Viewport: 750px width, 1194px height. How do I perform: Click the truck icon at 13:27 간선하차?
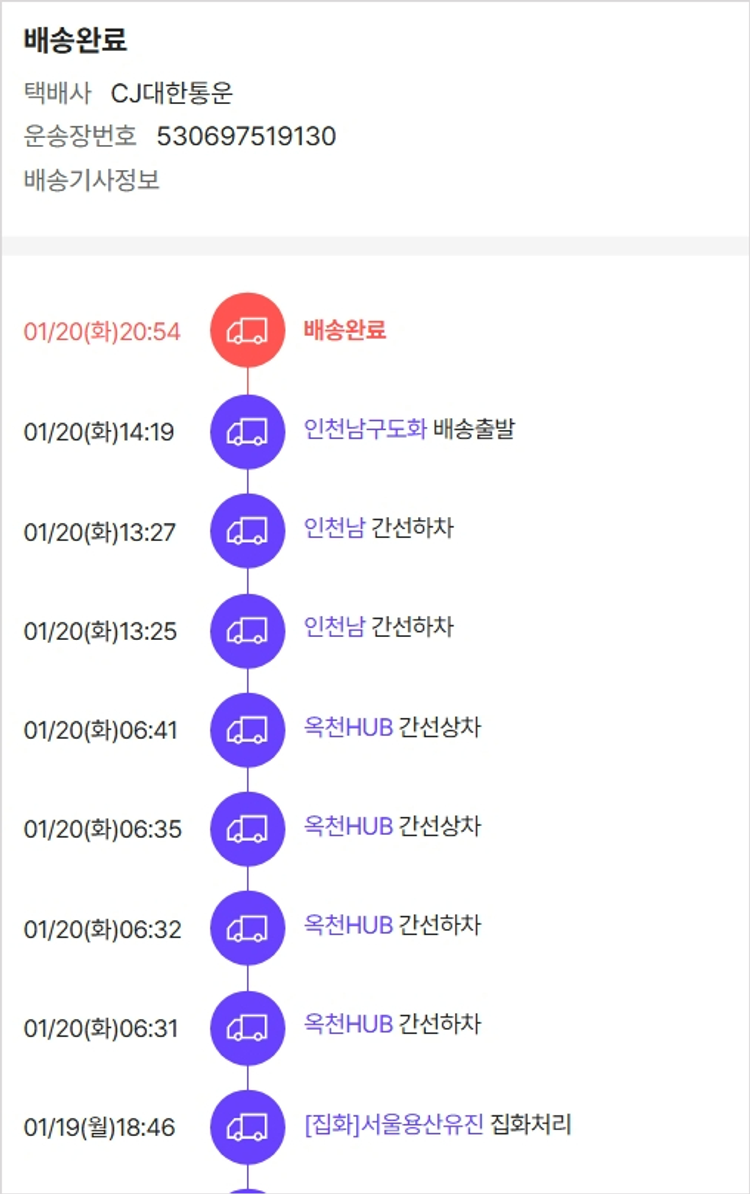pos(247,531)
